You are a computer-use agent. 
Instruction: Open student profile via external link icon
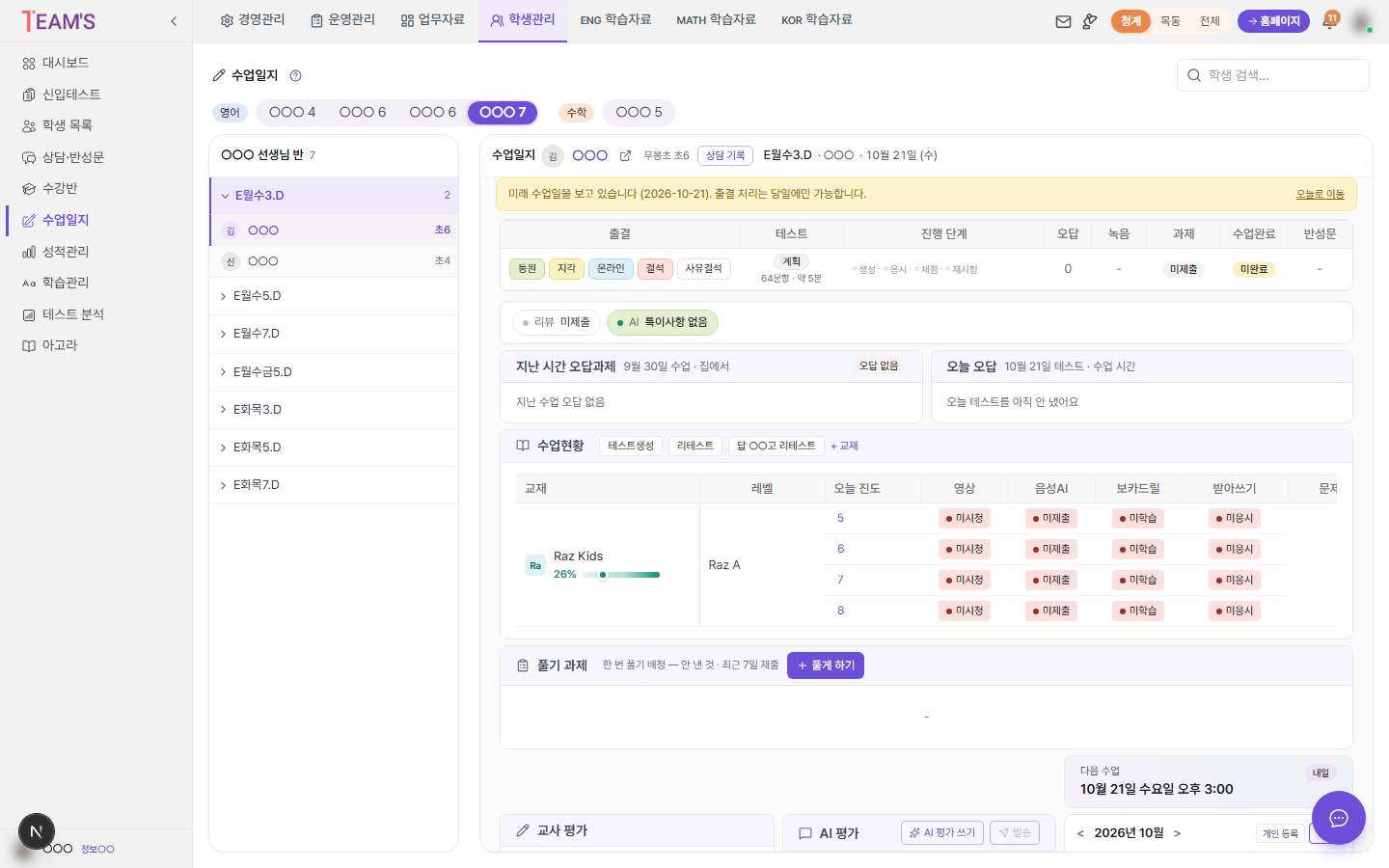(625, 155)
